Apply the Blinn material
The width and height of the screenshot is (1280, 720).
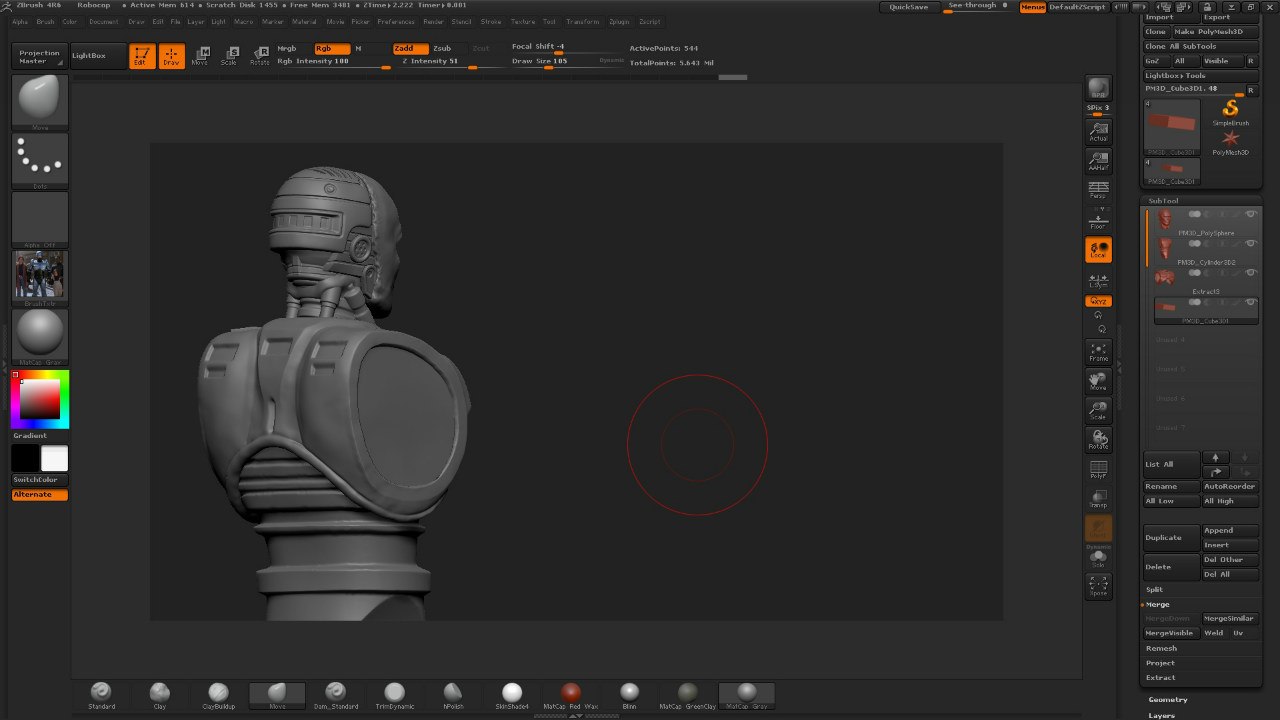pyautogui.click(x=629, y=695)
